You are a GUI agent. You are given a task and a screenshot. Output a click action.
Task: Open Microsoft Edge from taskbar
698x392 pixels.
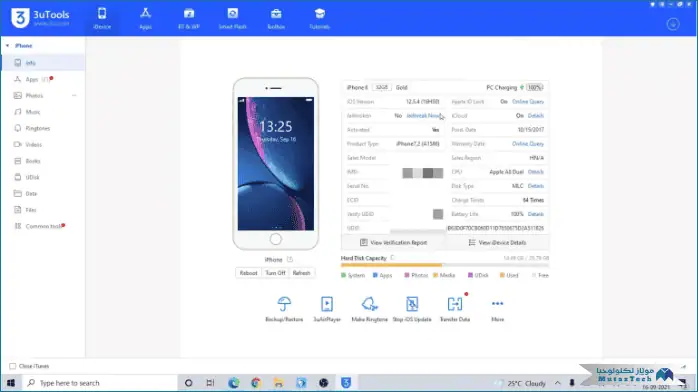234,383
